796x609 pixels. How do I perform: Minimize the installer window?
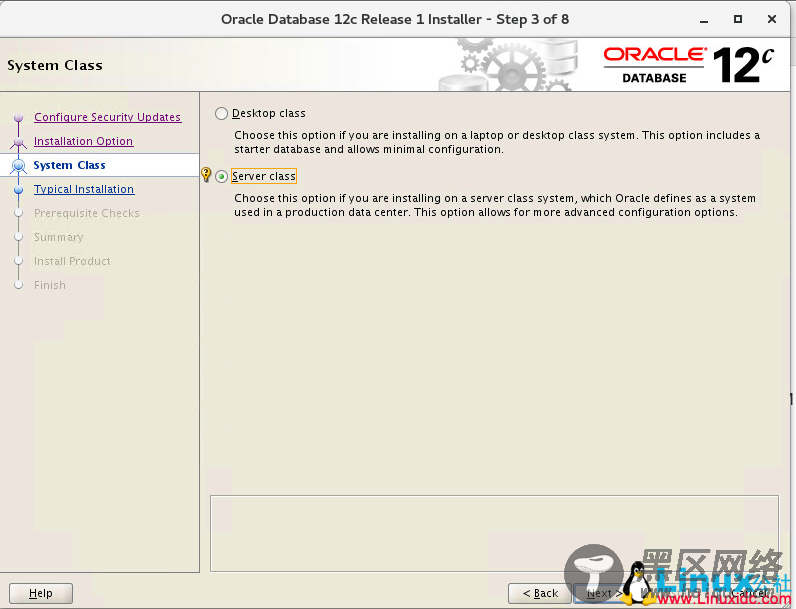point(704,20)
